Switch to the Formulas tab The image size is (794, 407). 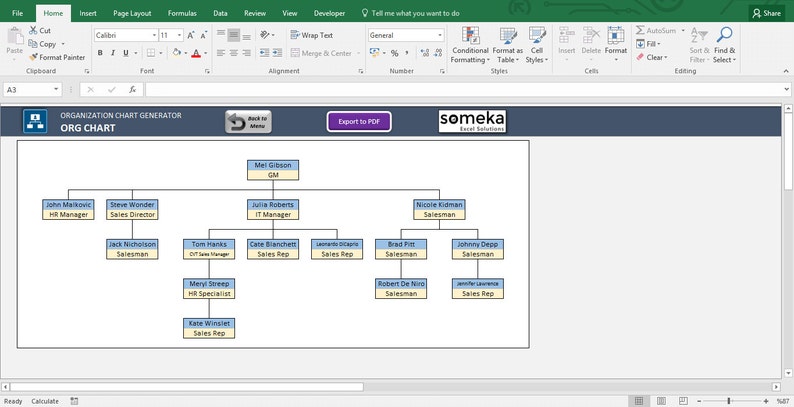(182, 13)
